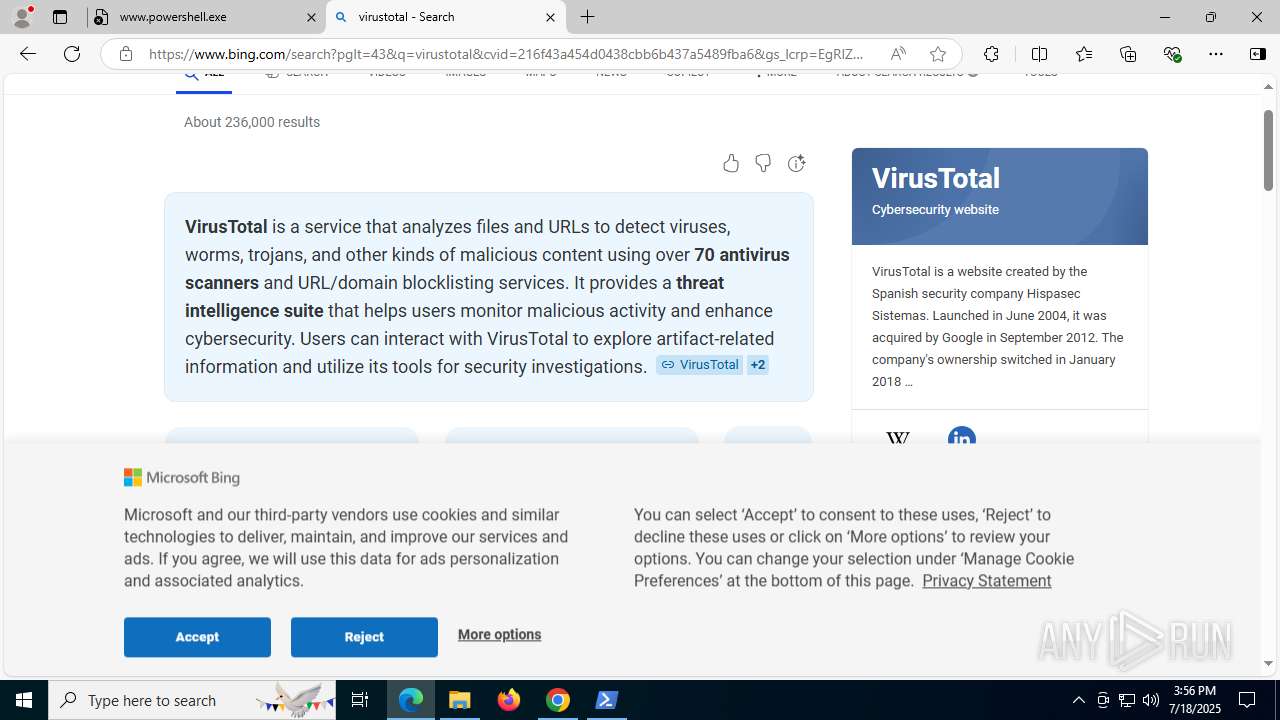Click the VirusTotal source link chip
Viewport: 1280px width, 720px height.
(x=699, y=365)
